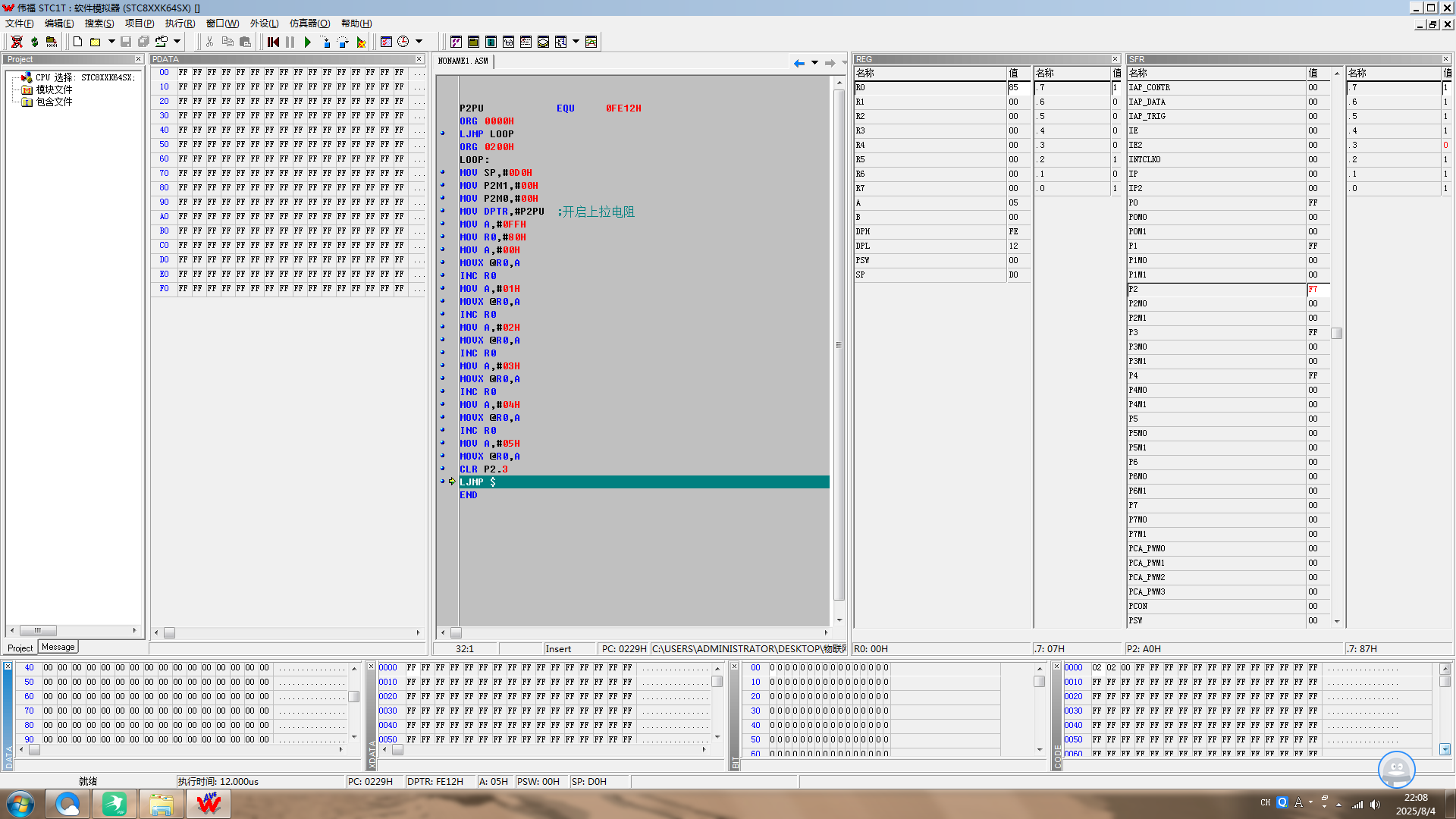The width and height of the screenshot is (1456, 819).
Task: Open the 仿真器(O) menu
Action: point(309,23)
